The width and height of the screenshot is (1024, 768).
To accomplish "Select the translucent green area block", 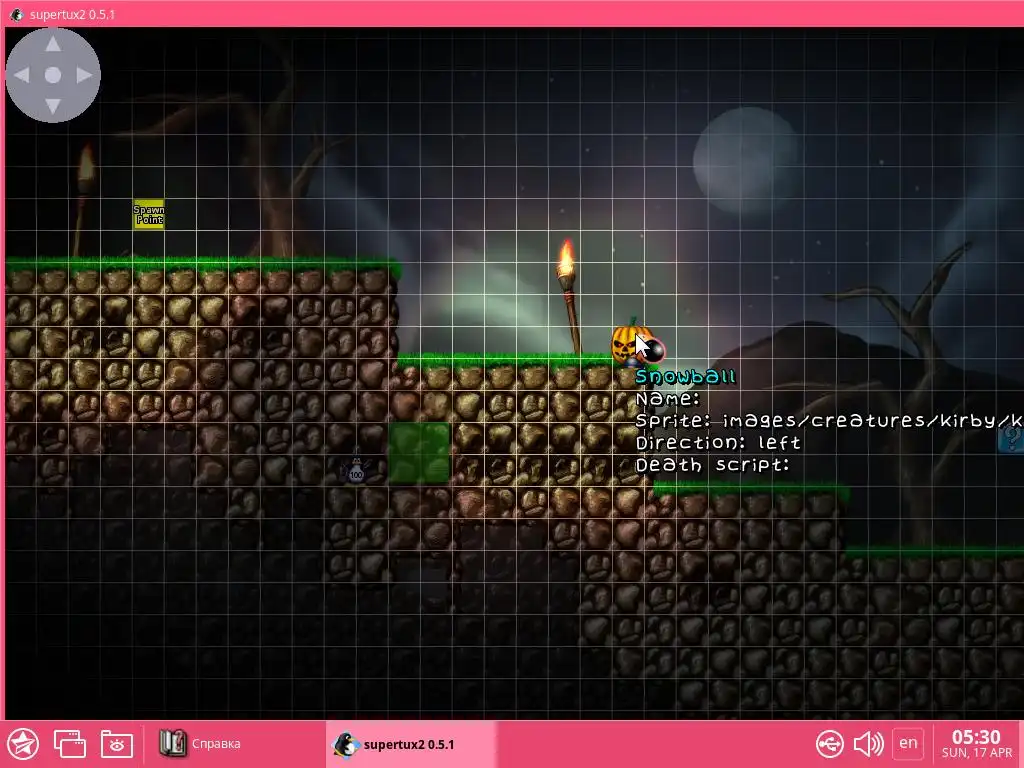I will [x=419, y=453].
